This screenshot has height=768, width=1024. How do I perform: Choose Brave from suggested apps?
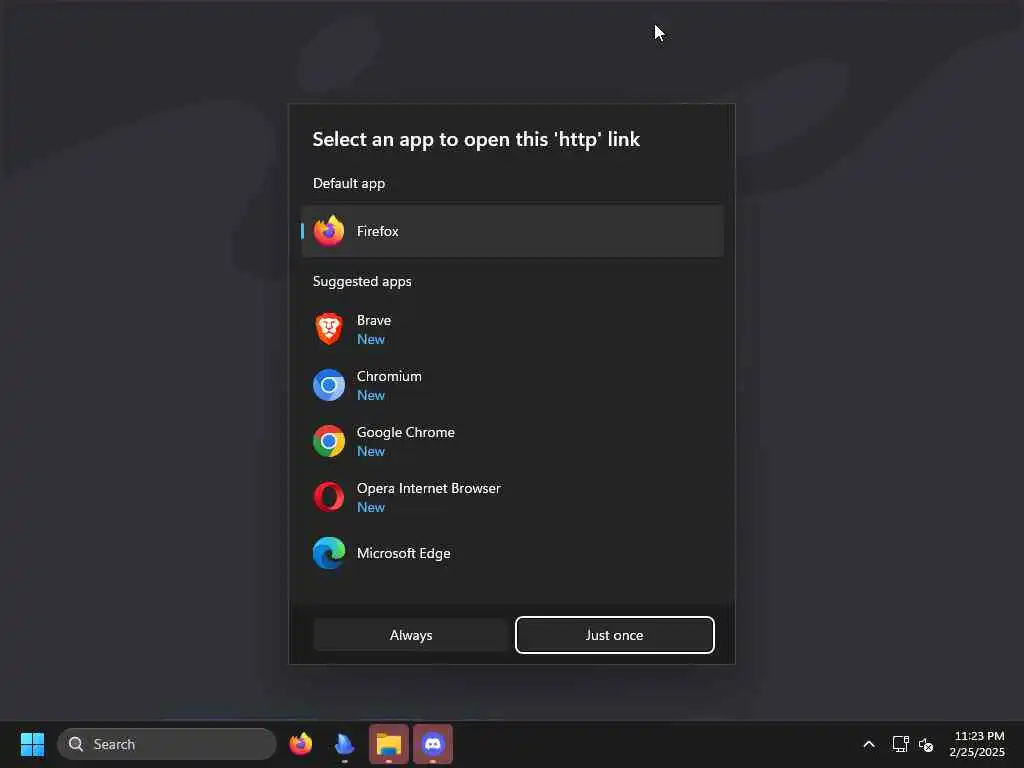(x=513, y=329)
